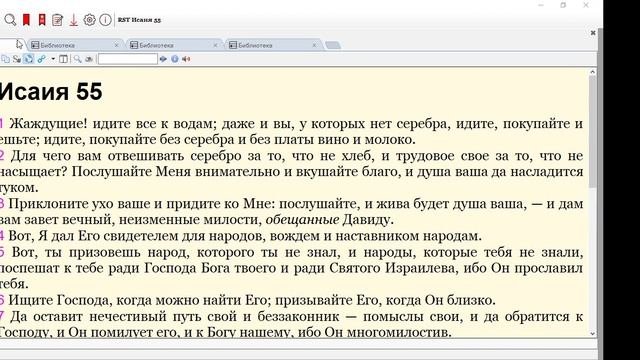This screenshot has width=640, height=360.
Task: Click the circled info icon in the top toolbar
Action: tap(105, 20)
